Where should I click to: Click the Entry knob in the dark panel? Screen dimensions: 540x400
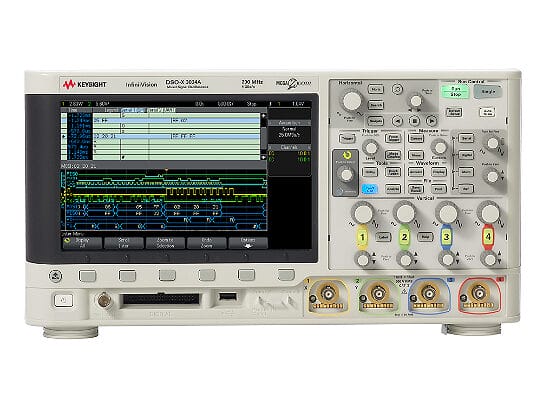point(346,175)
